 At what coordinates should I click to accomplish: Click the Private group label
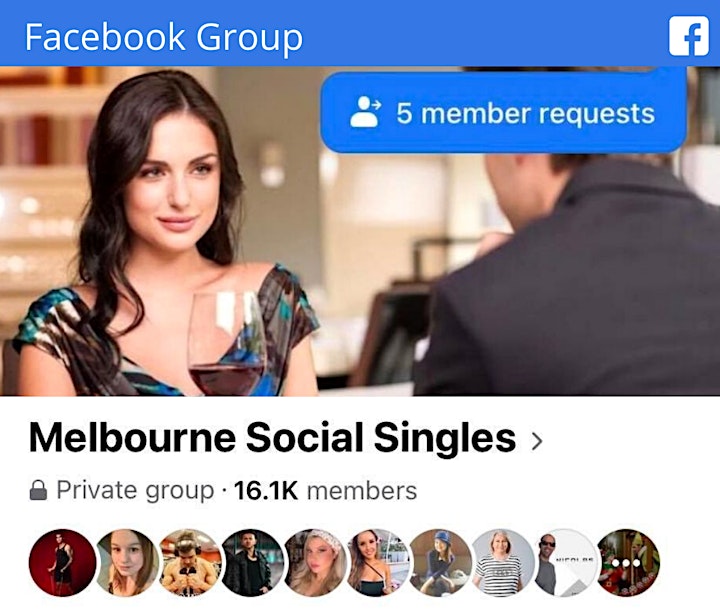tap(135, 490)
